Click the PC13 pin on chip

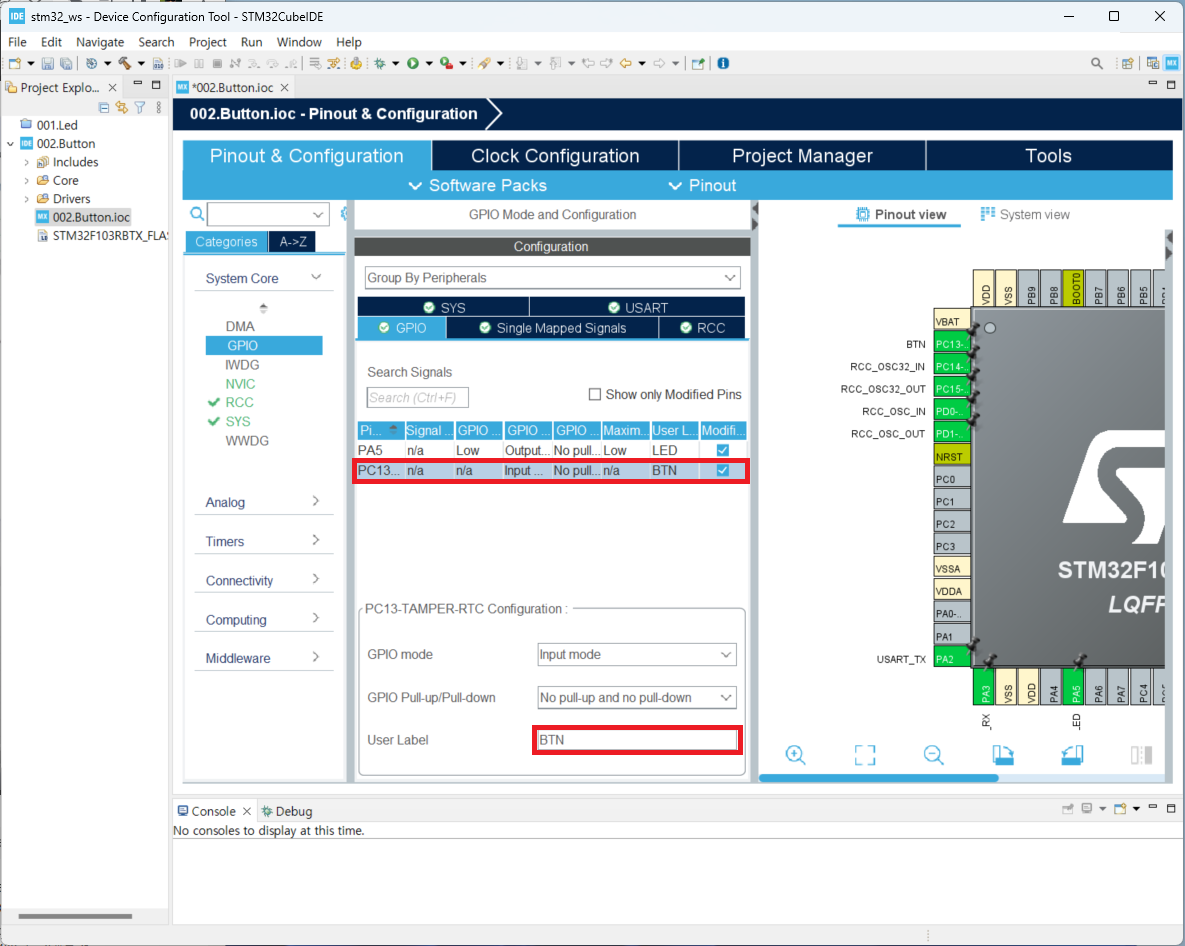[951, 344]
